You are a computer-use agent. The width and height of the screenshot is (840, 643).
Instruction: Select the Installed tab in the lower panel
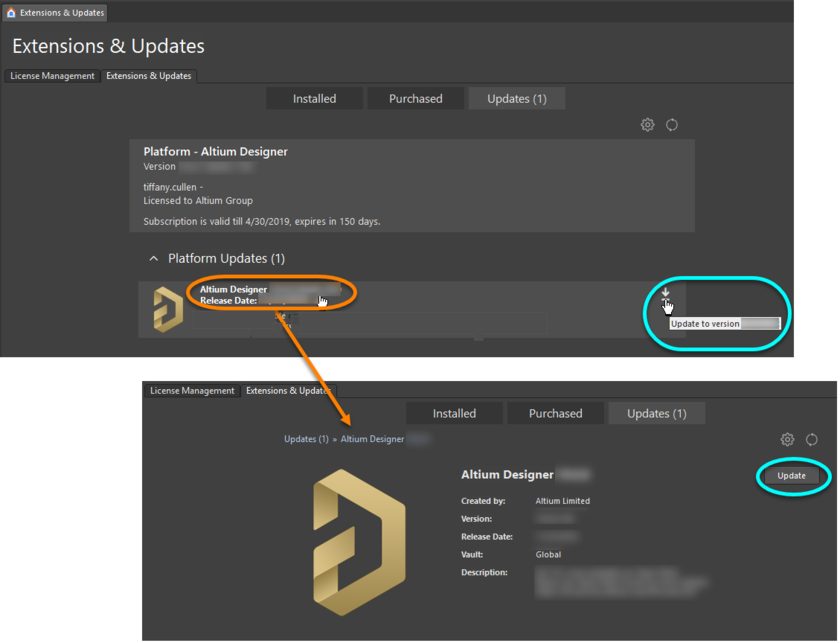[x=454, y=412]
